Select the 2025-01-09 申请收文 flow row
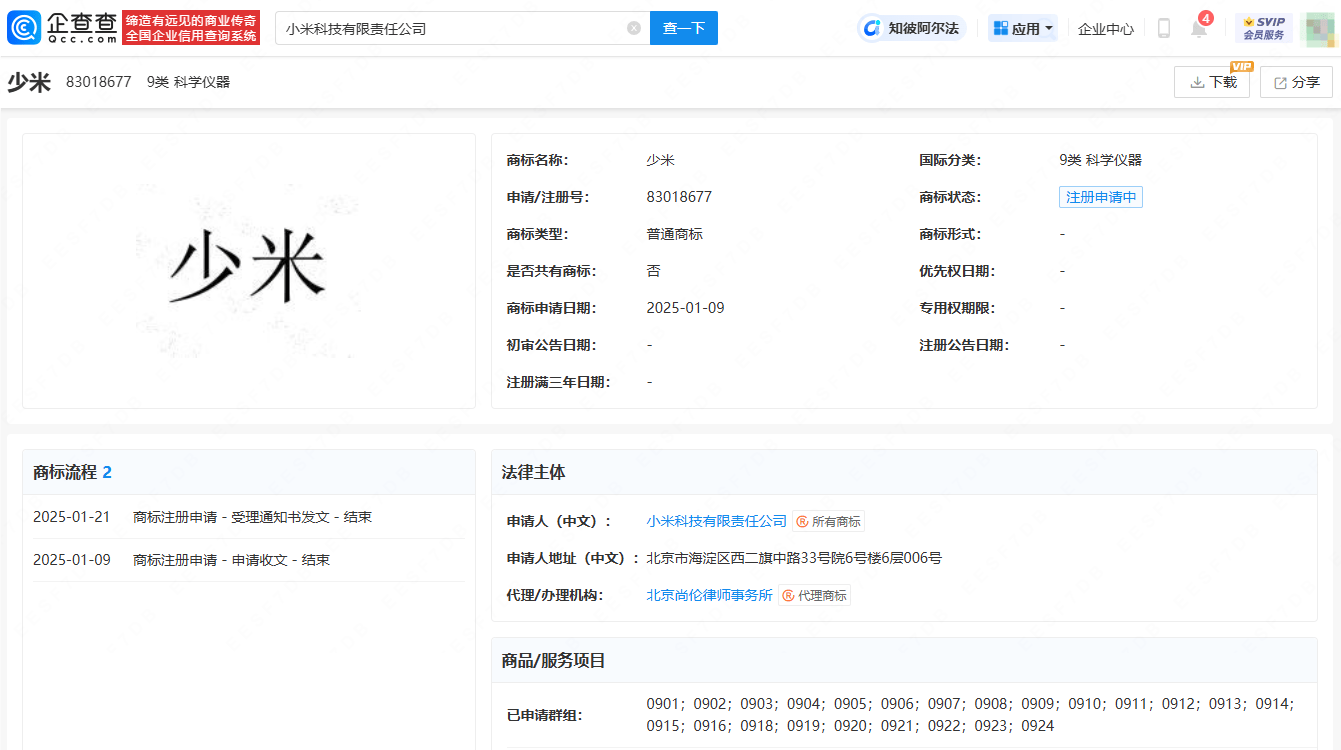This screenshot has height=750, width=1341. coord(248,560)
